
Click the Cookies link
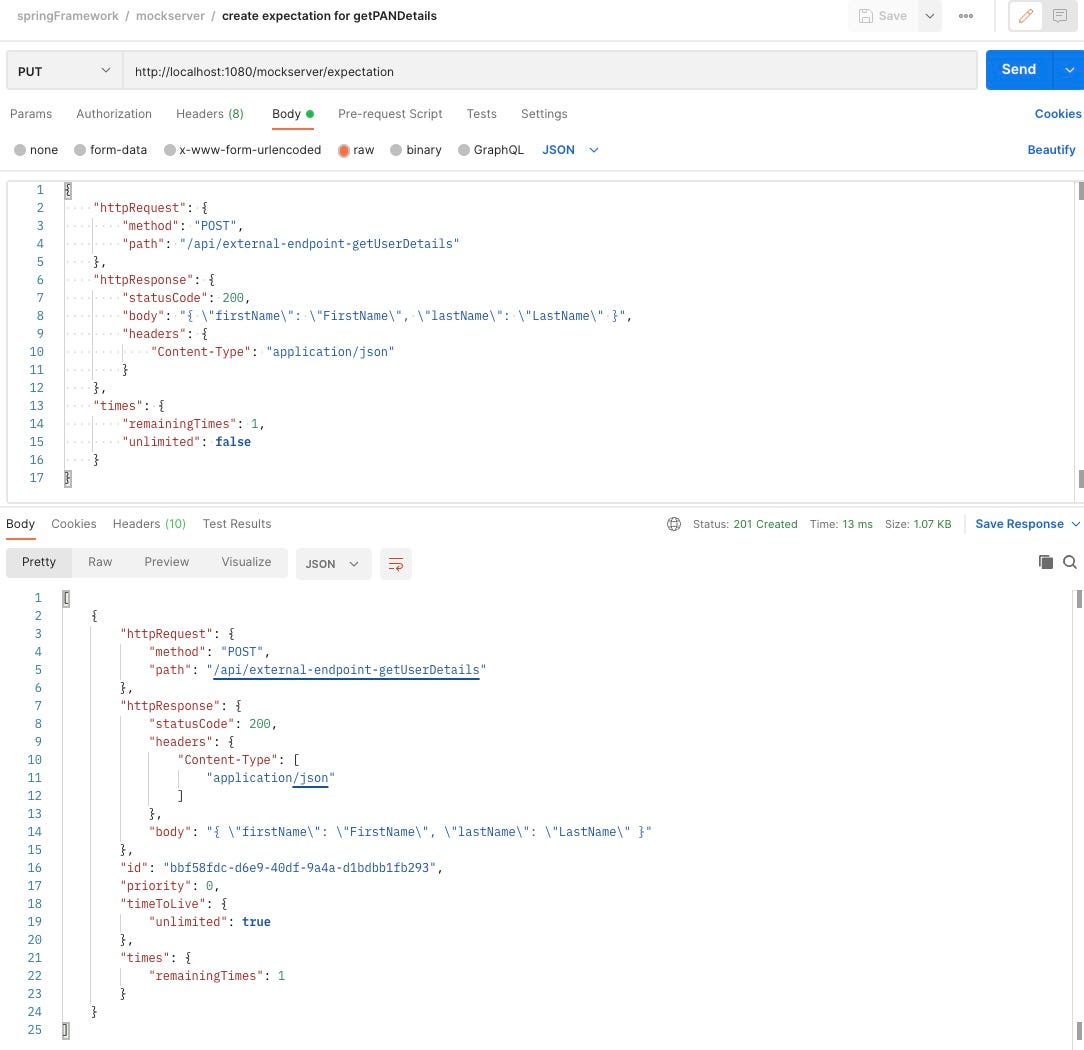pyautogui.click(x=1058, y=114)
